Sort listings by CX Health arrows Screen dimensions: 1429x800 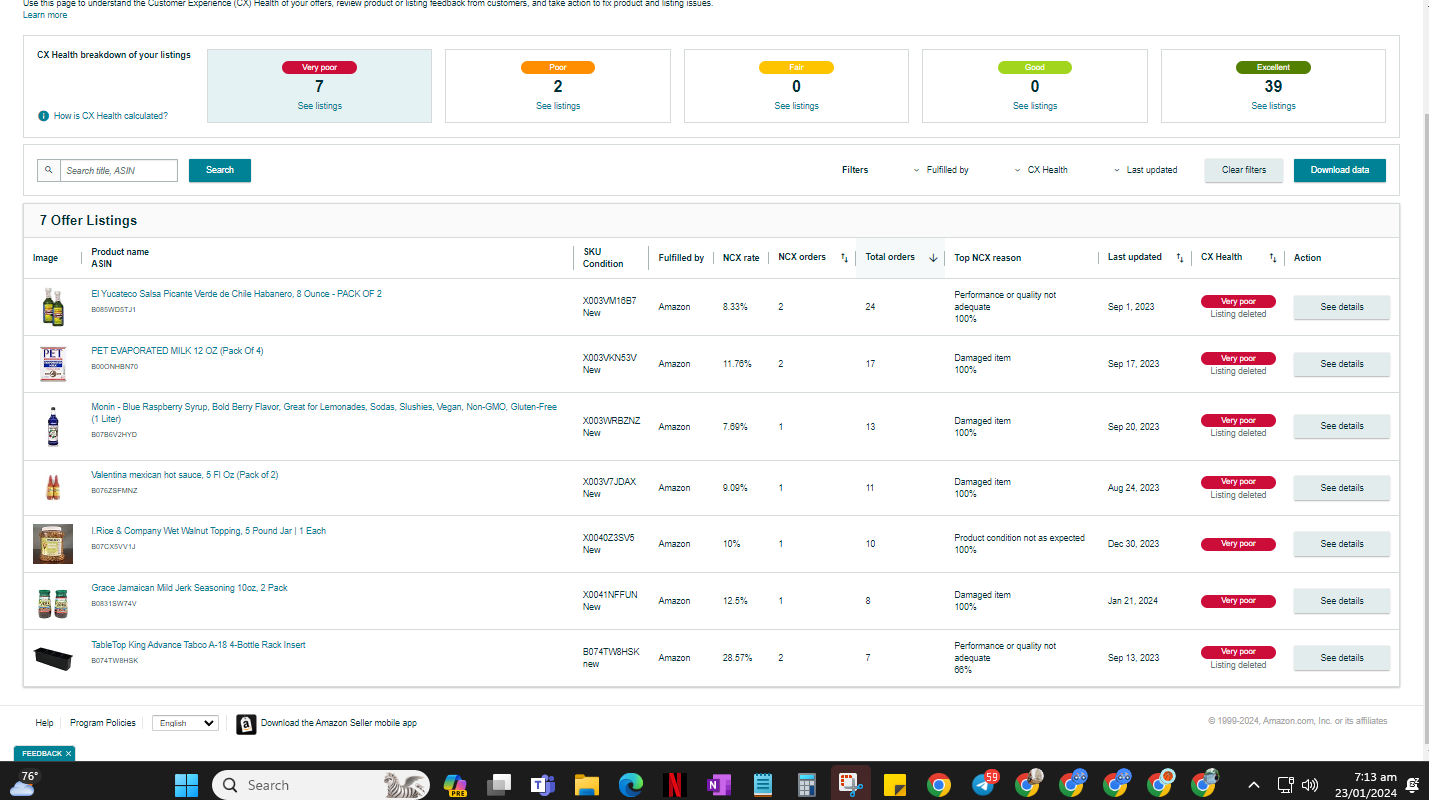[x=1273, y=258]
